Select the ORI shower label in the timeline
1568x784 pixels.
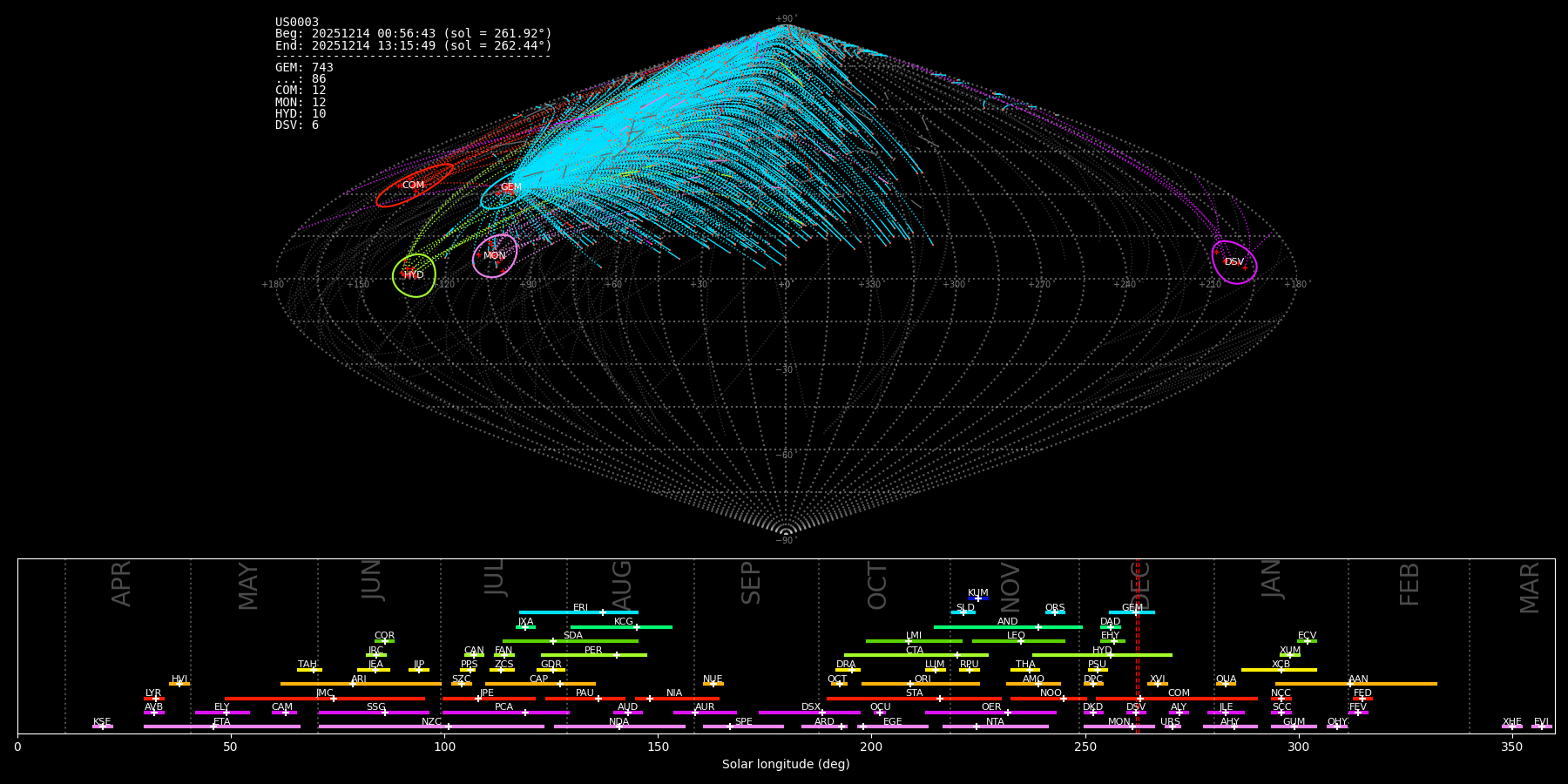pyautogui.click(x=923, y=679)
